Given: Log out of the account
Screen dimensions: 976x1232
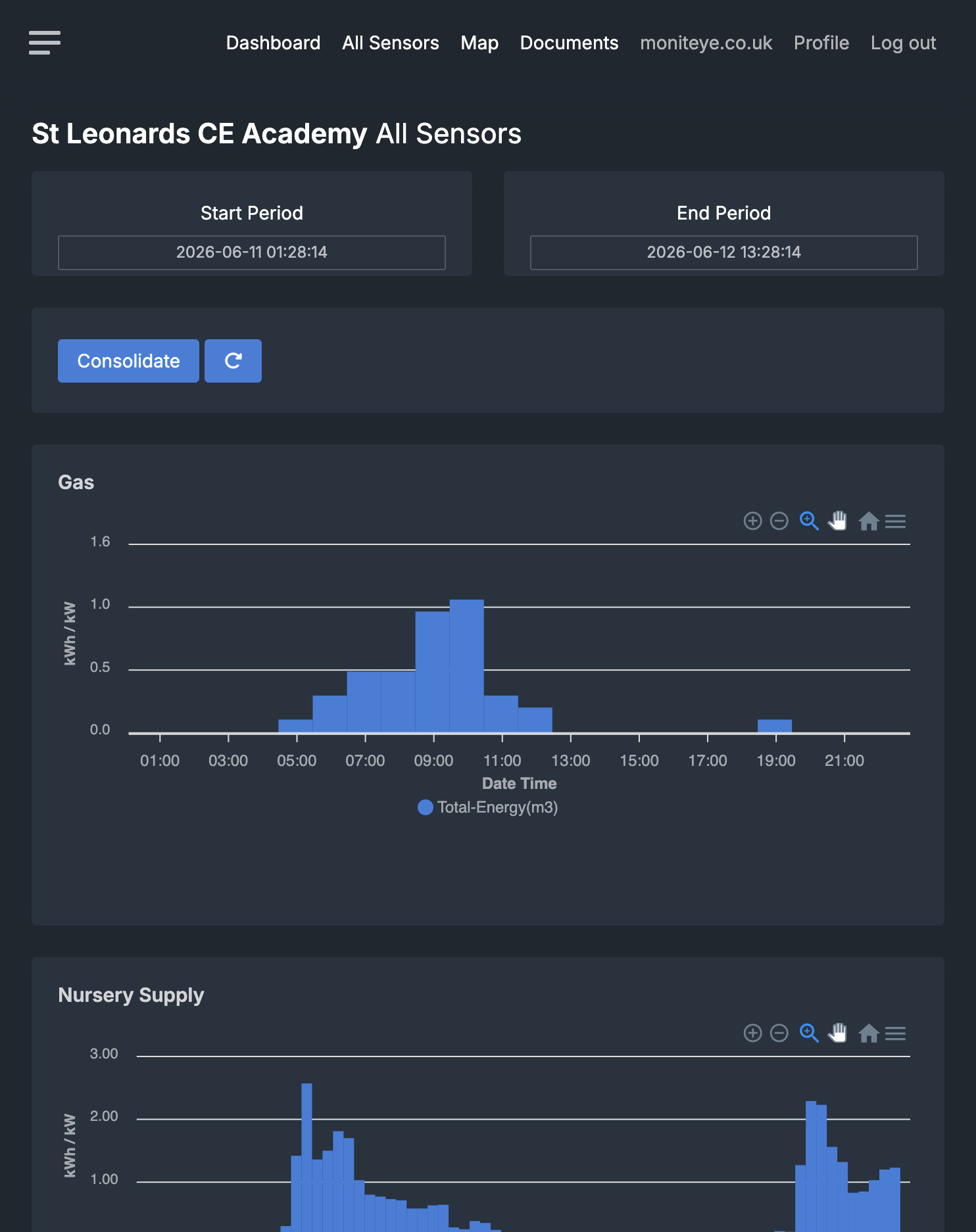Looking at the screenshot, I should (x=903, y=43).
